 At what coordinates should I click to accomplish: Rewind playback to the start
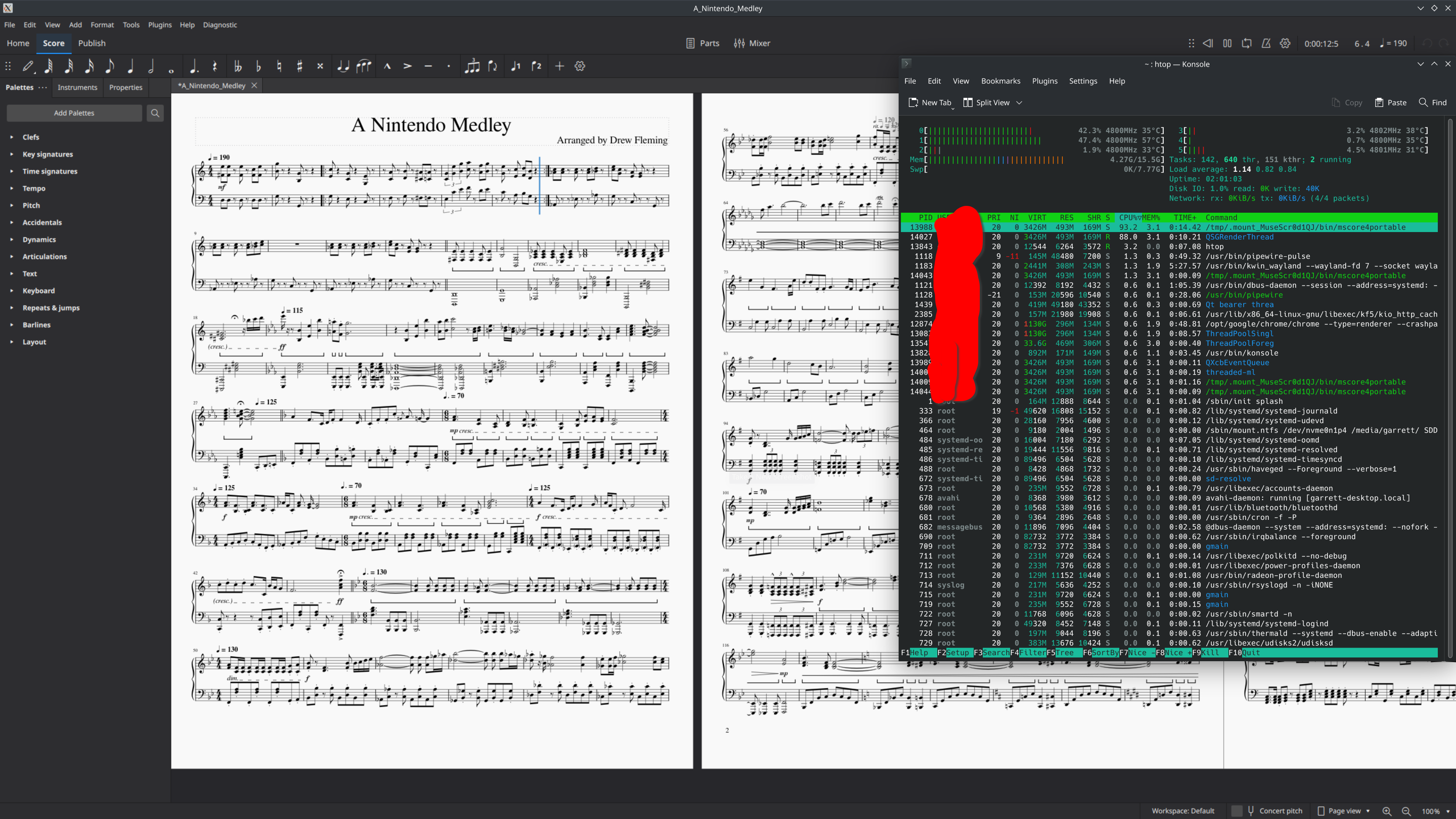tap(1208, 43)
